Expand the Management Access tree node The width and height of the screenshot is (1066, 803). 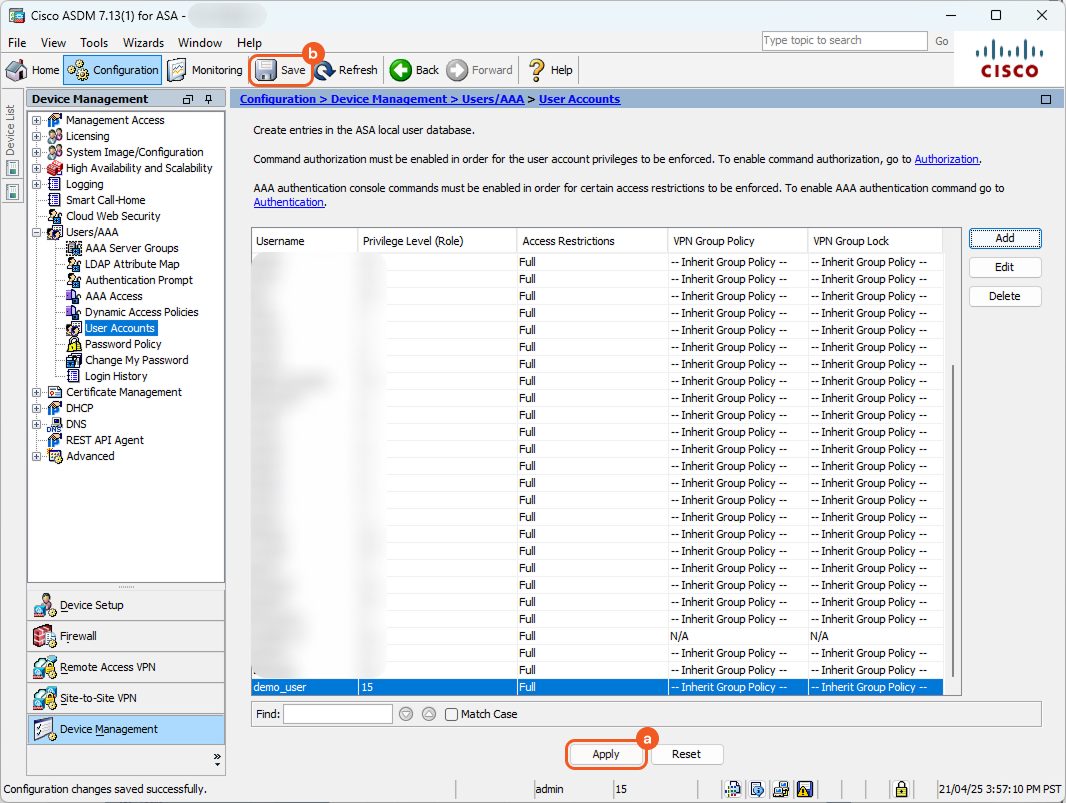pyautogui.click(x=37, y=120)
